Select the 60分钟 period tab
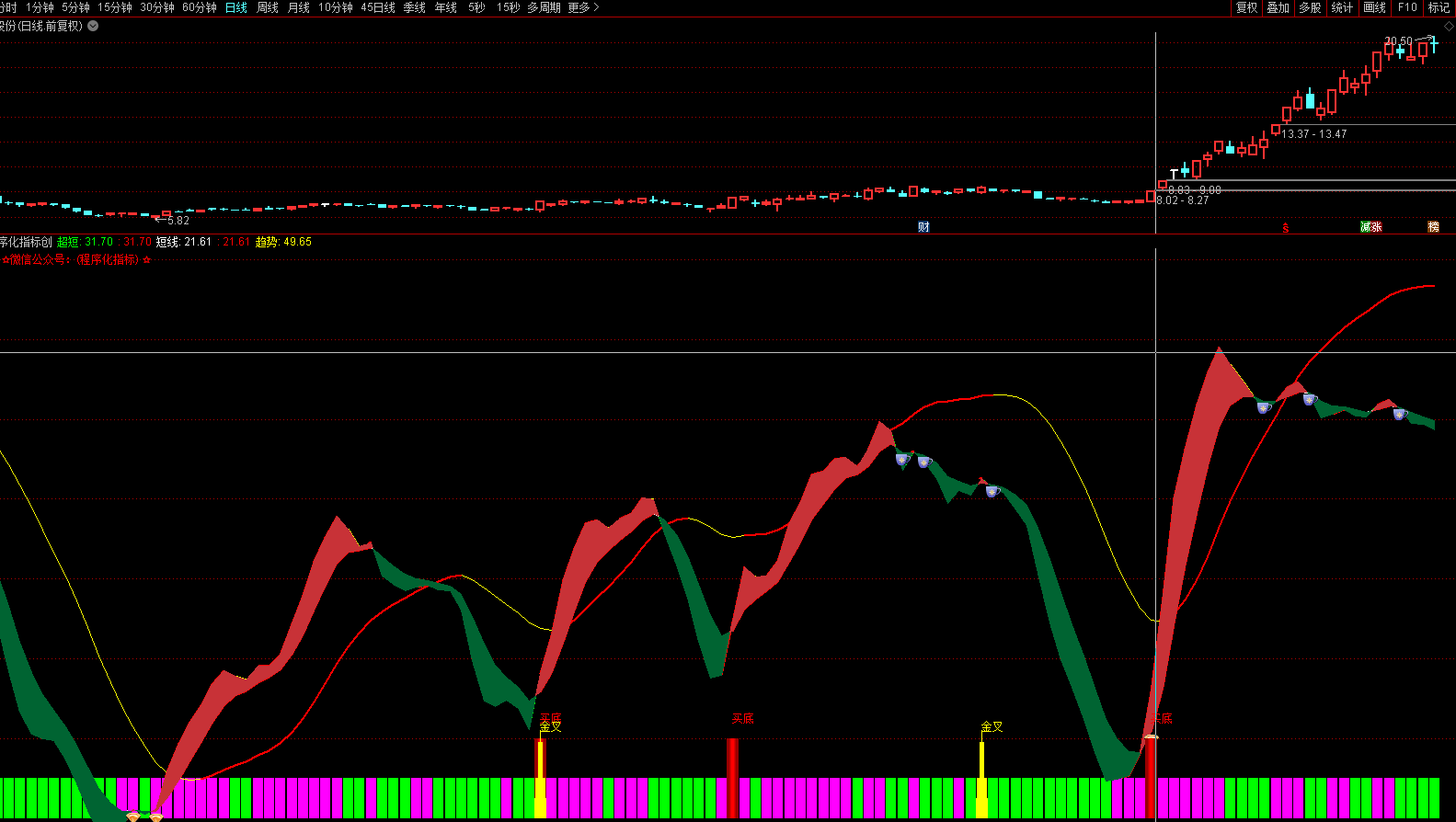 point(200,7)
